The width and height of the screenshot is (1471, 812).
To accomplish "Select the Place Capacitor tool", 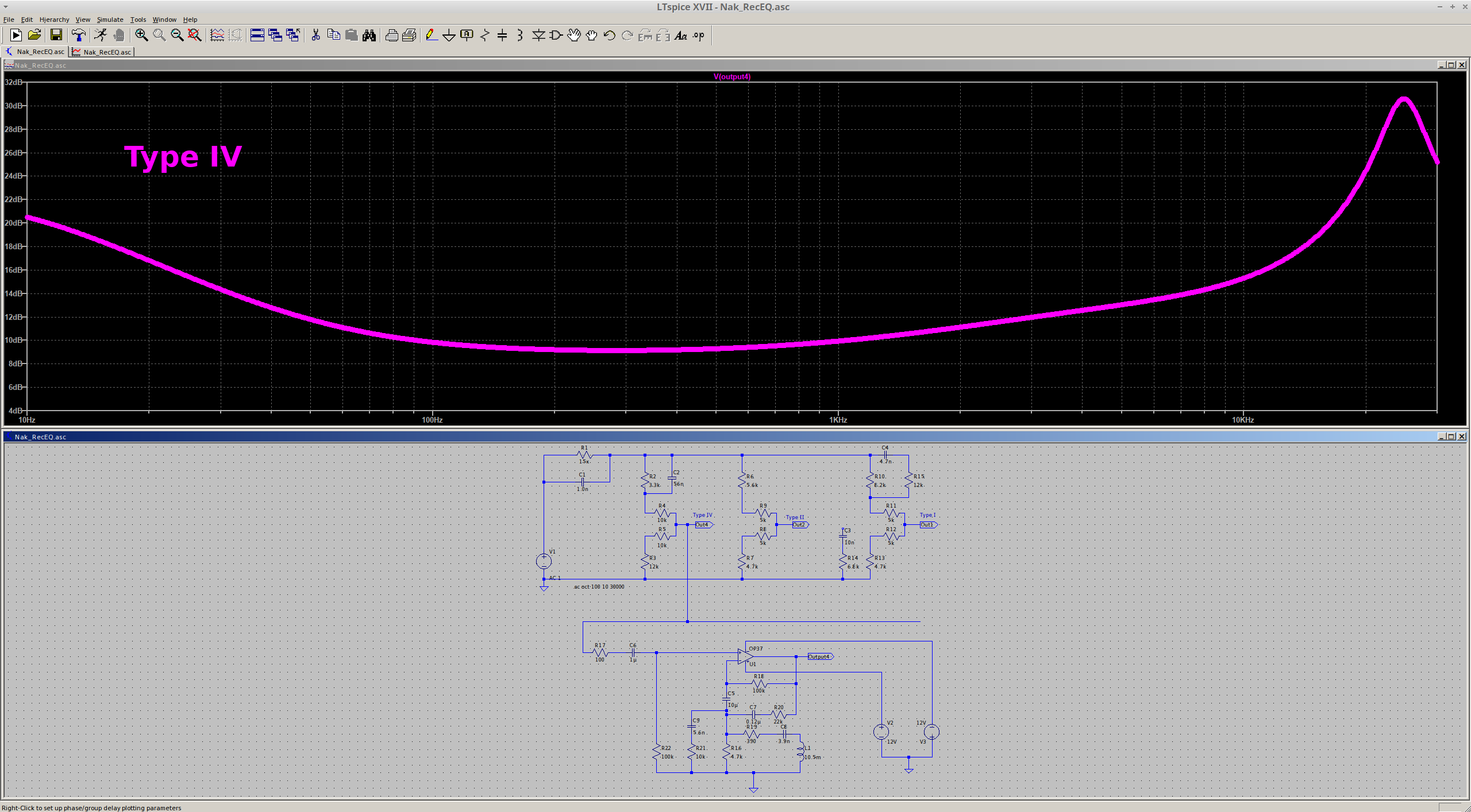I will click(502, 36).
